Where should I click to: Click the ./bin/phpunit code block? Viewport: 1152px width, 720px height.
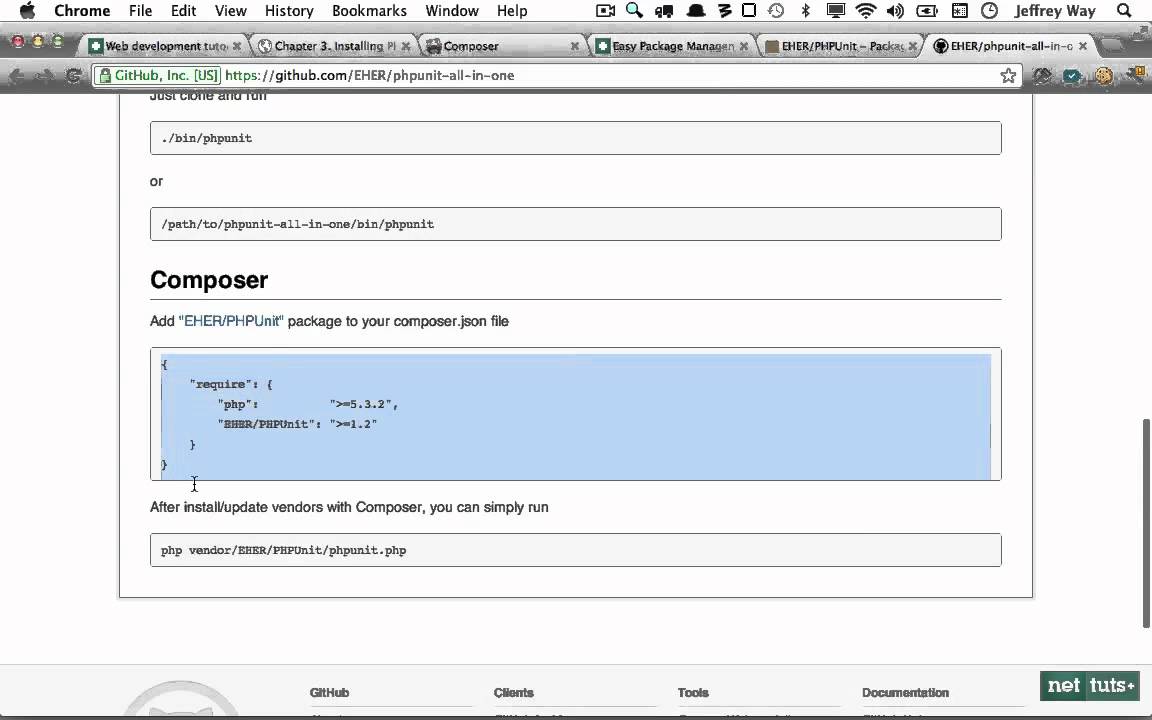(x=575, y=138)
